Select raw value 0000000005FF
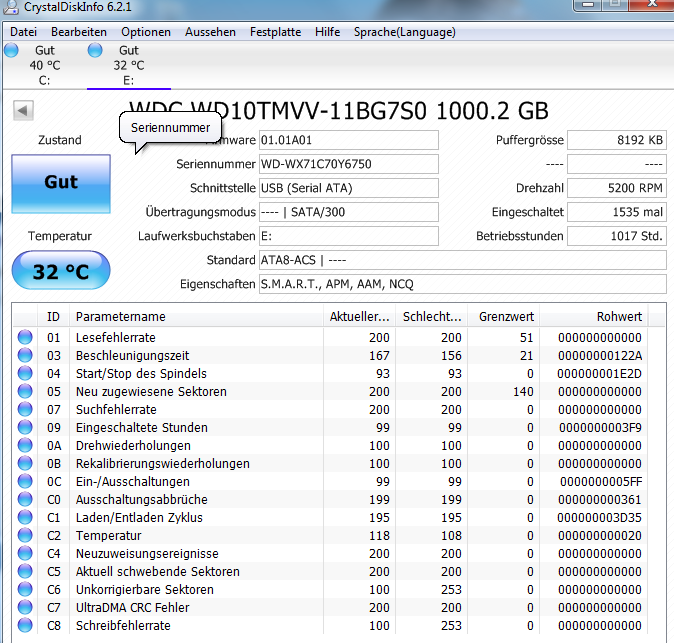Viewport: 674px width, 643px height. pos(601,482)
